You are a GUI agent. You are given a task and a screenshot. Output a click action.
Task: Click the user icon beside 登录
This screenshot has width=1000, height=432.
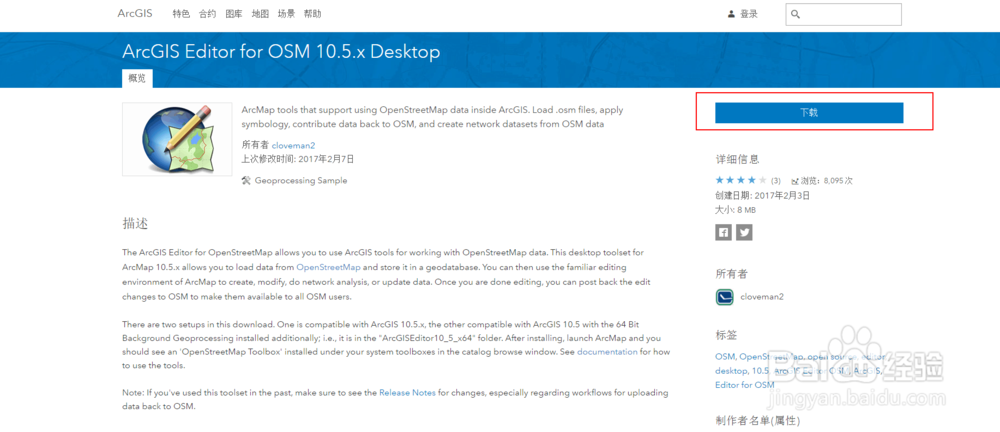click(x=732, y=14)
